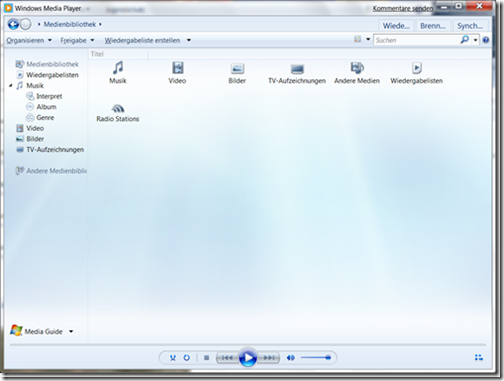Image resolution: width=504 pixels, height=381 pixels.
Task: Select Video in the sidebar tree
Action: click(x=30, y=128)
